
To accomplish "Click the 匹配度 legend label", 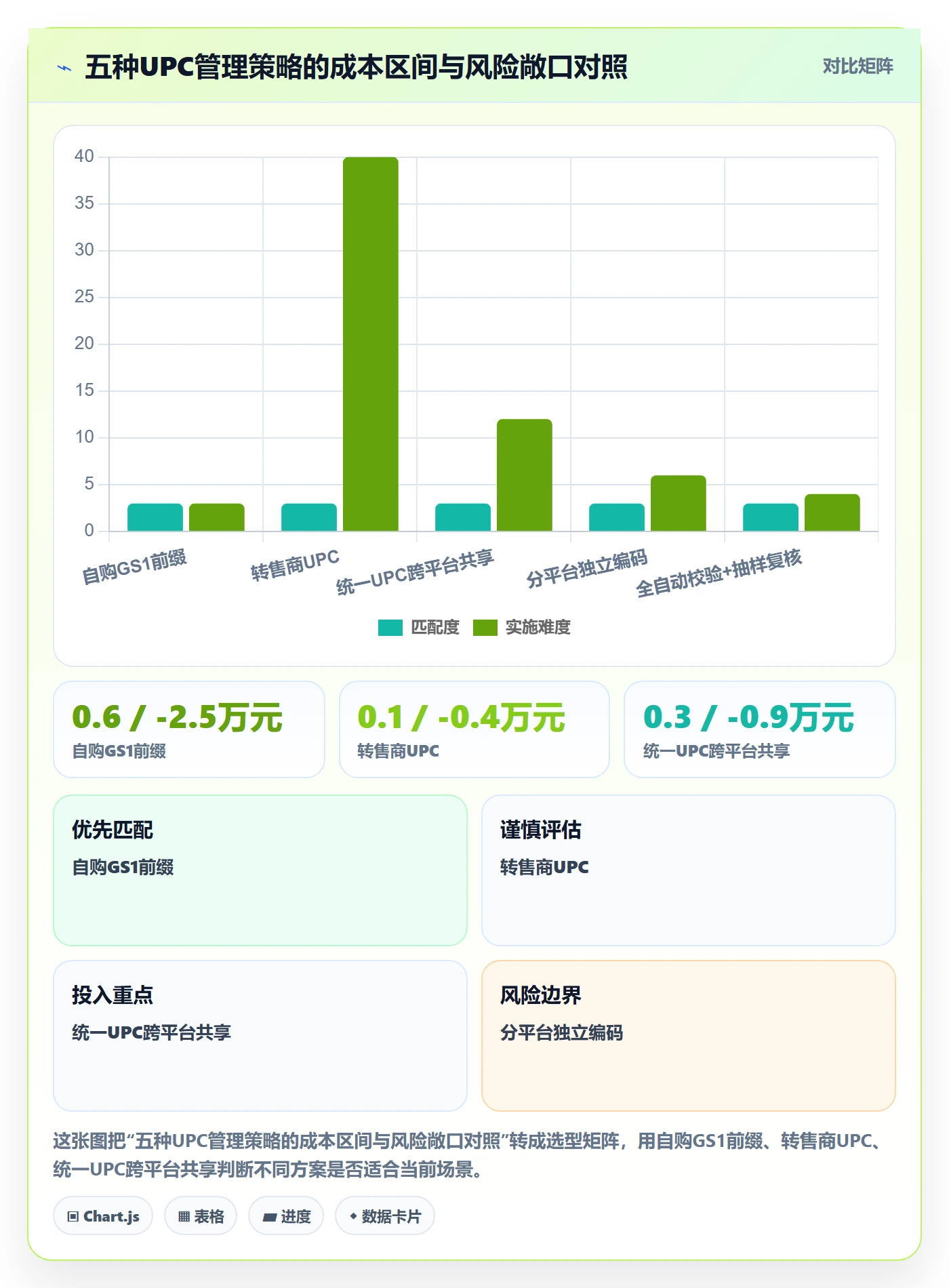I will click(435, 628).
